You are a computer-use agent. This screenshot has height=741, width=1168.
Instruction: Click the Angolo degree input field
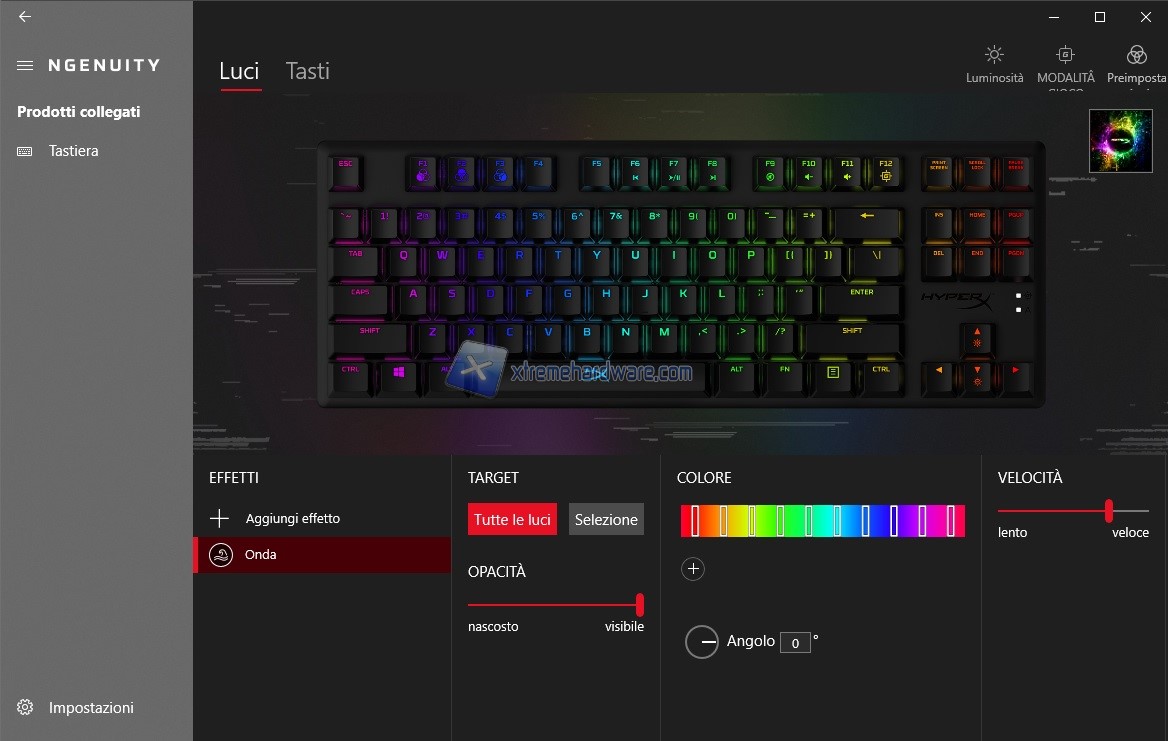(x=795, y=642)
